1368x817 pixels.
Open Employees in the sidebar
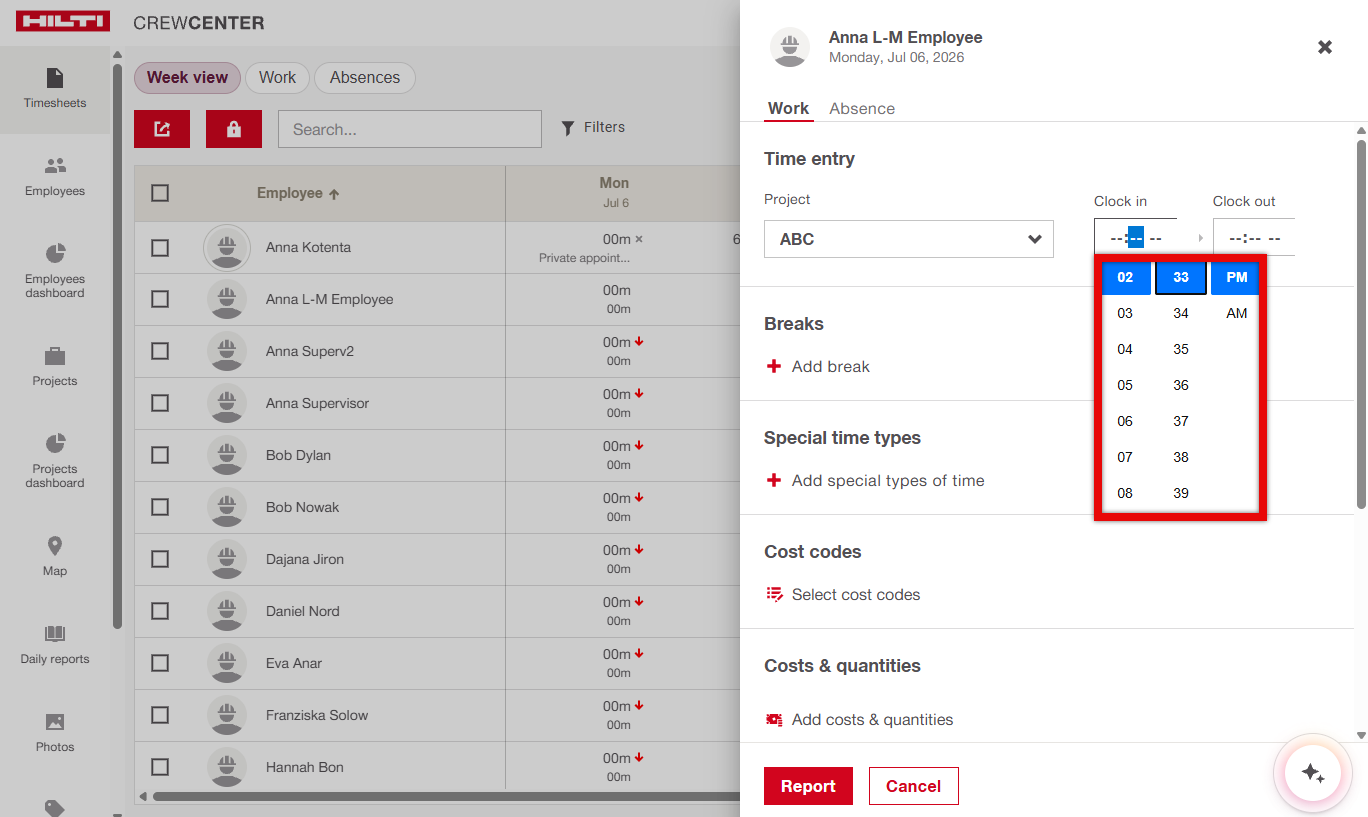click(55, 177)
